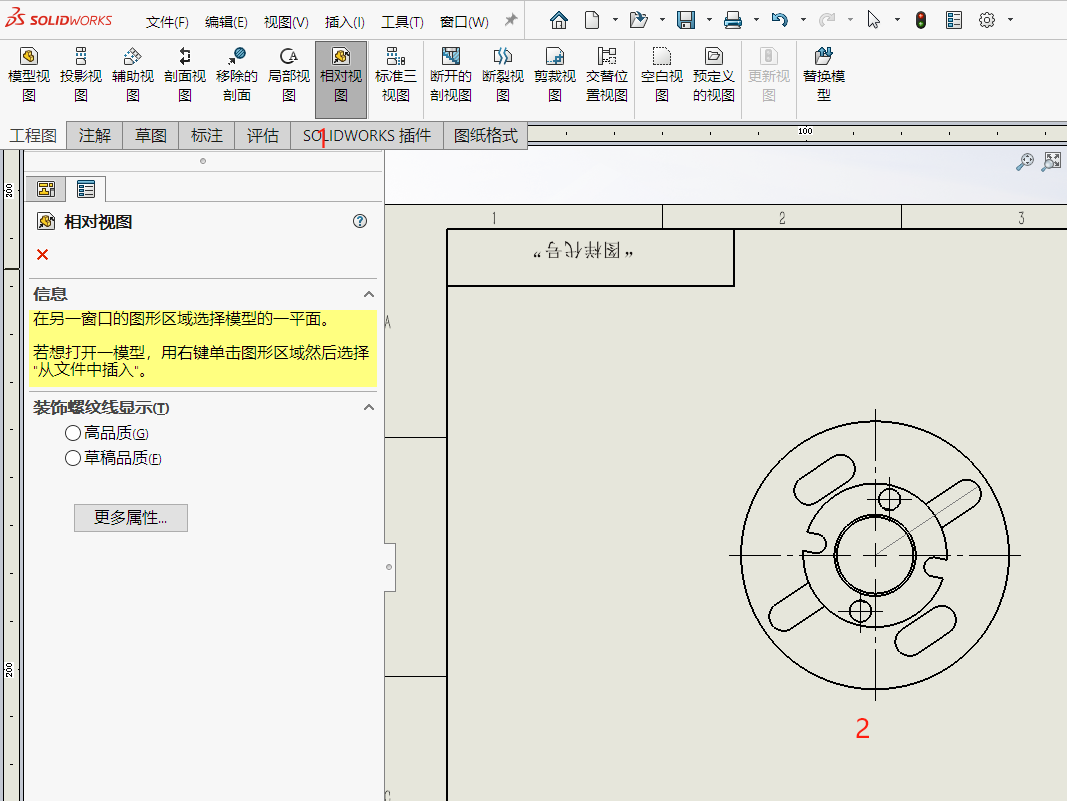Open the Options gear dropdown arrow
Screen dimensions: 1067x801
[1011, 20]
